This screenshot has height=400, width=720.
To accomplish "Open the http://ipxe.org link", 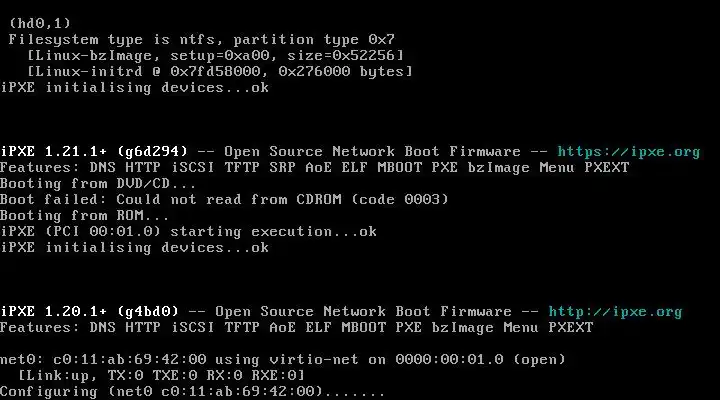I will 615,312.
